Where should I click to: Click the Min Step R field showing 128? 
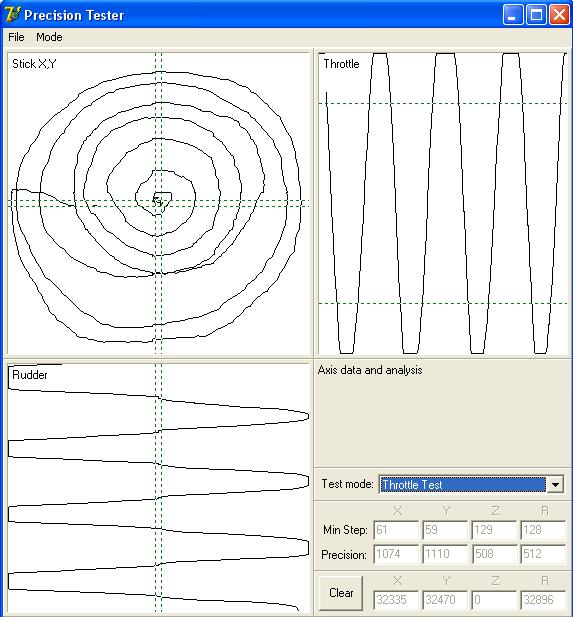click(x=543, y=530)
